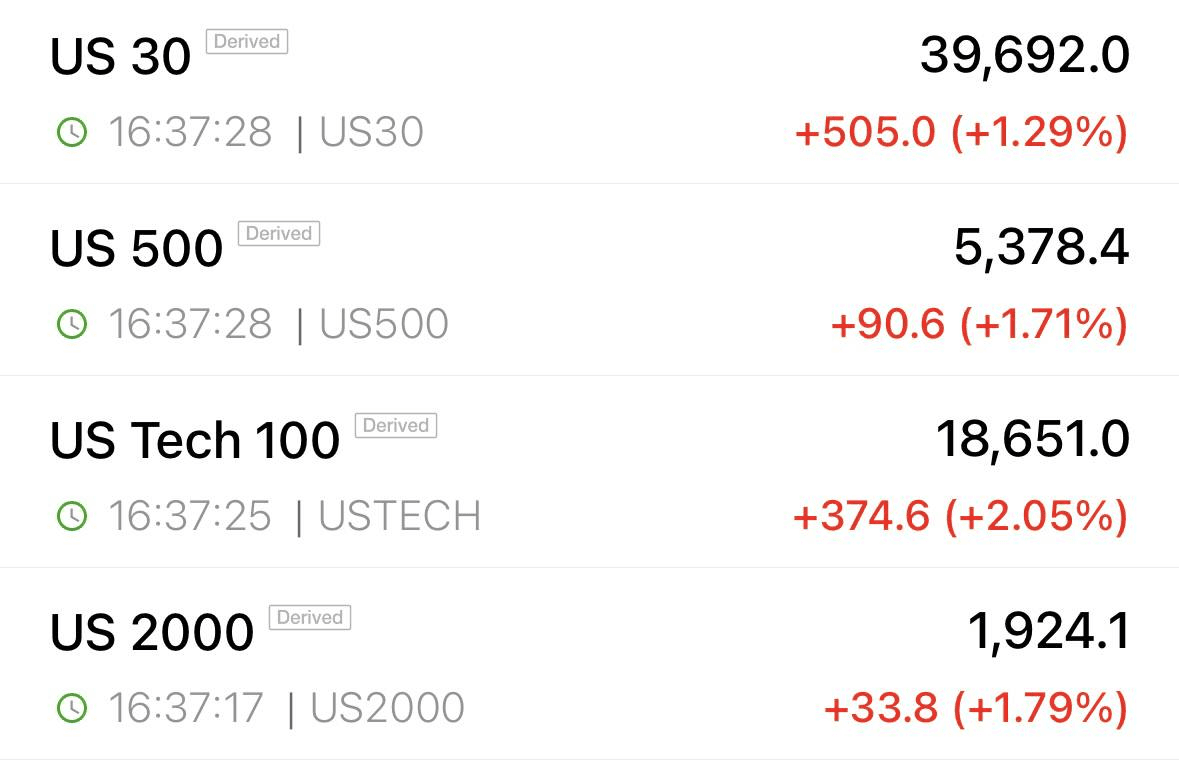This screenshot has width=1179, height=772.
Task: Click the green clock icon for US 2000
Action: (x=72, y=708)
